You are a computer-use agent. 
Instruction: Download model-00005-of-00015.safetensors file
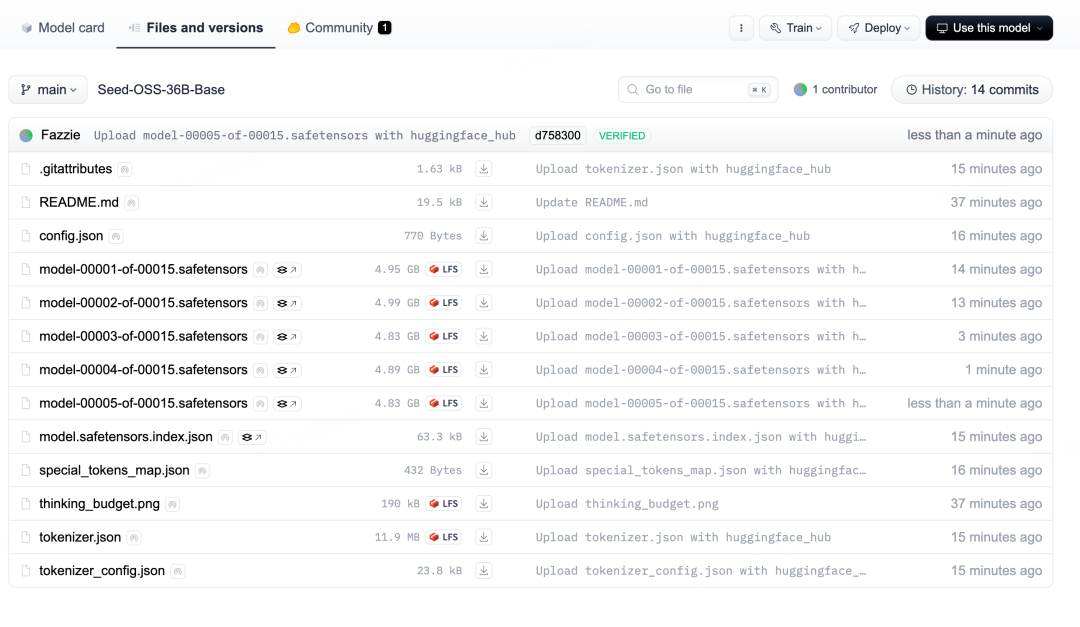484,403
